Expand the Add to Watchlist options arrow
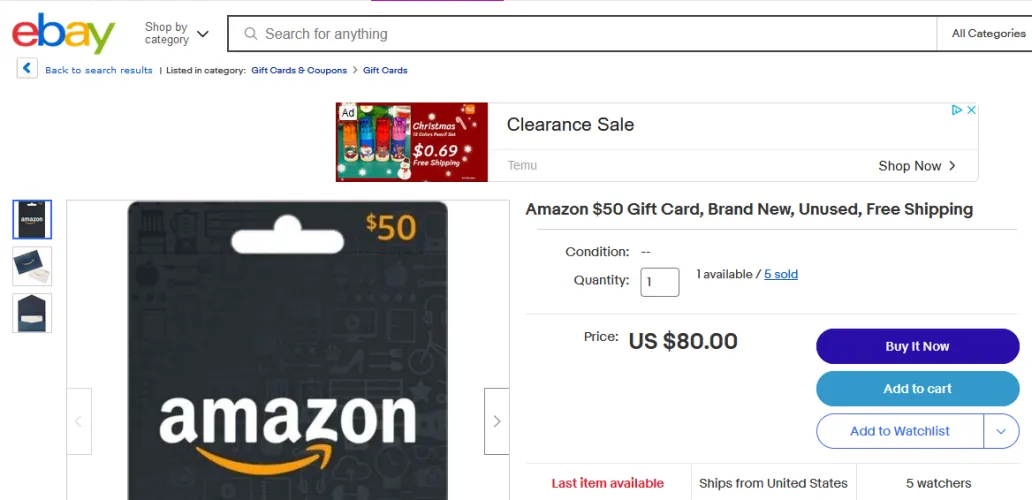Image resolution: width=1032 pixels, height=500 pixels. pyautogui.click(x=1001, y=431)
